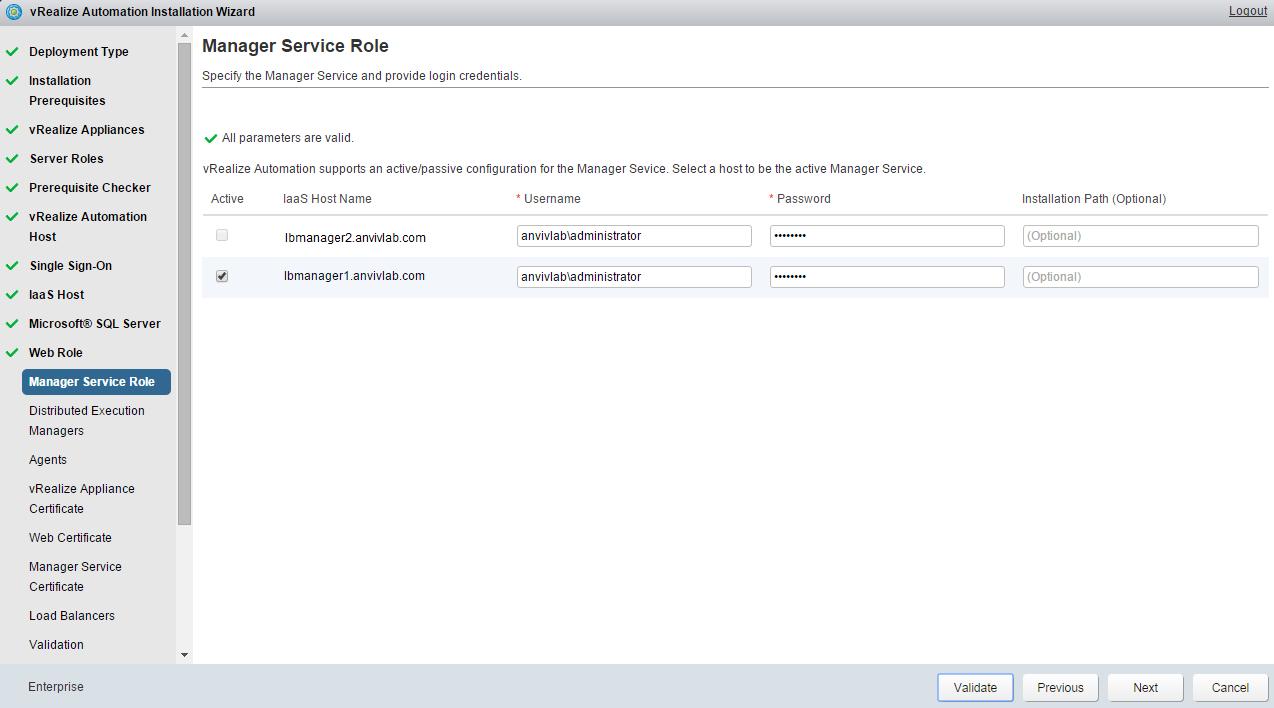Click the lbmanager2.anvivlab.com host name

(355, 238)
